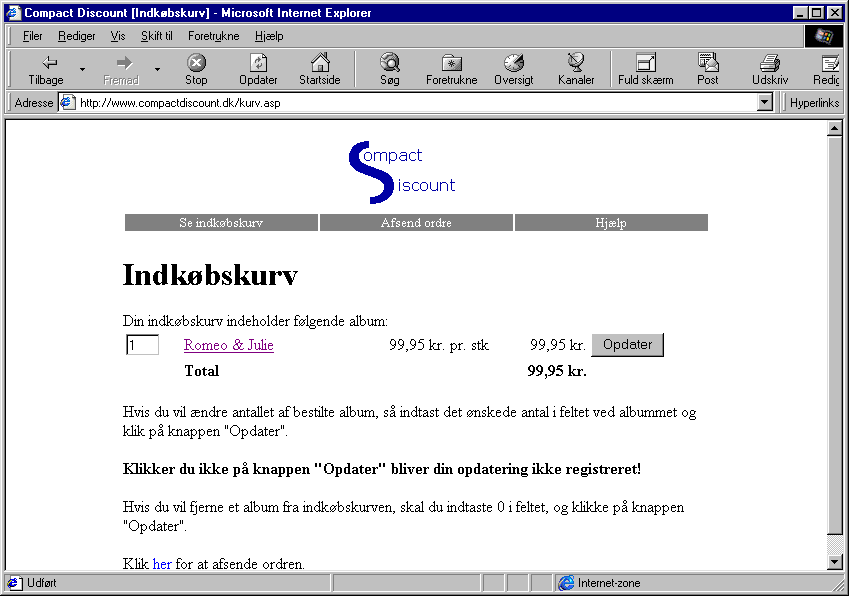Print the page with Udskriv icon
849x596 pixels.
pyautogui.click(x=770, y=69)
